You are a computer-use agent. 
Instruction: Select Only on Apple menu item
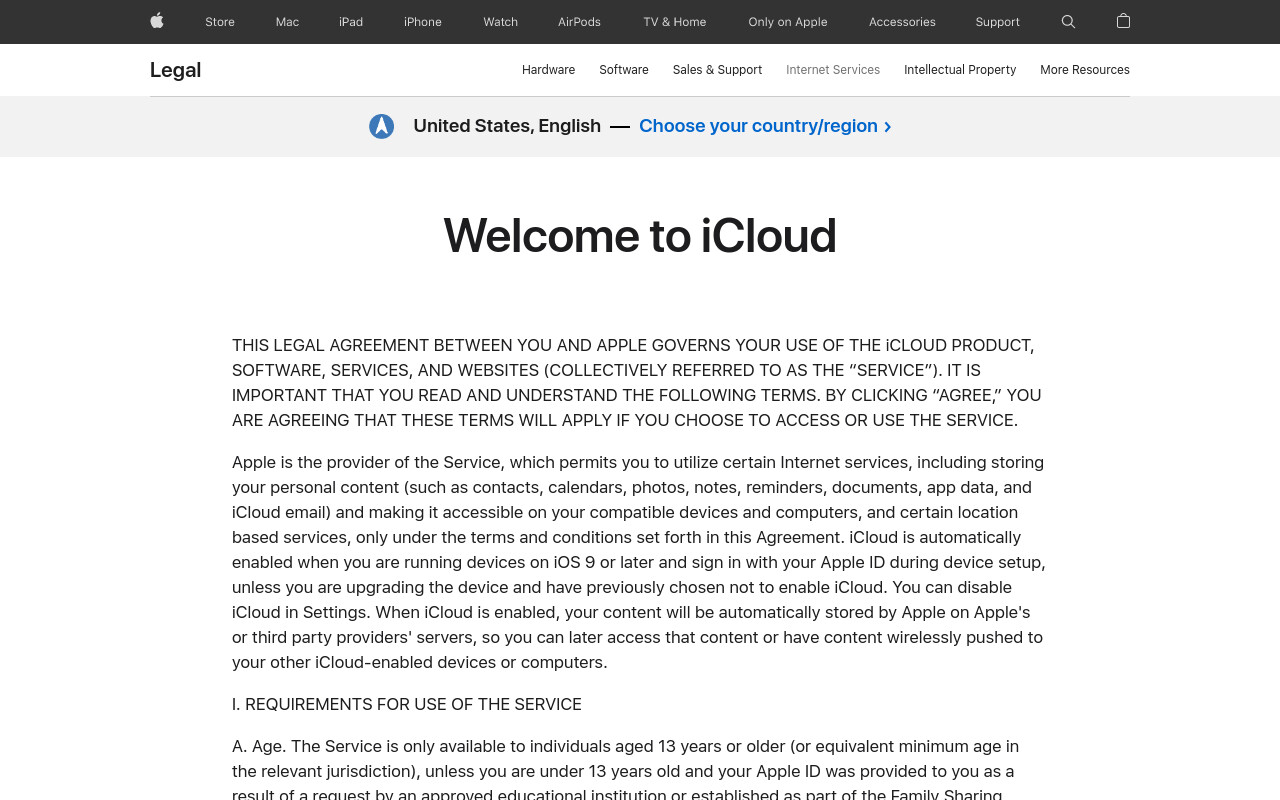(x=788, y=22)
